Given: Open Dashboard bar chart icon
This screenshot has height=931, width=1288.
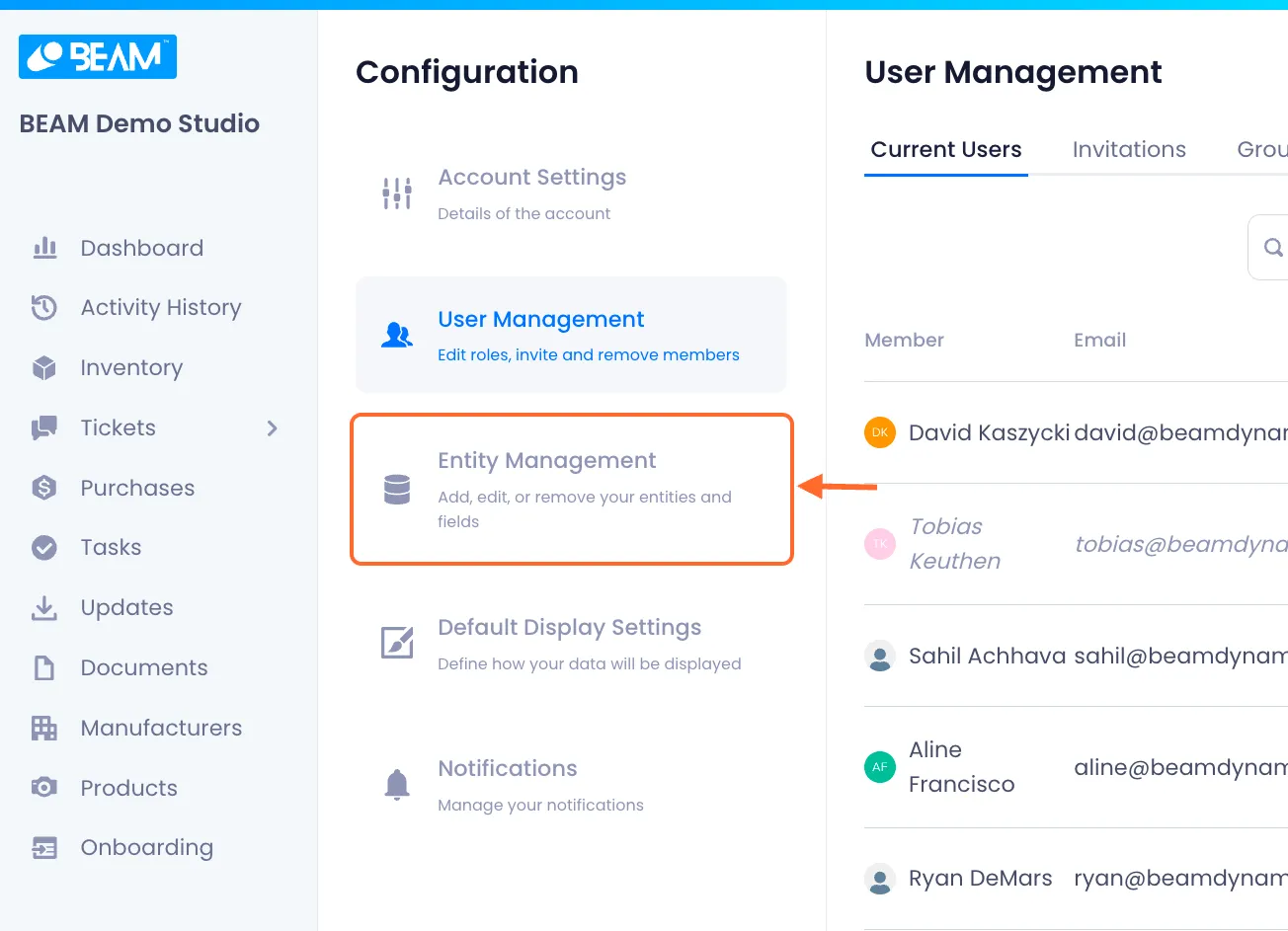Looking at the screenshot, I should [x=44, y=248].
